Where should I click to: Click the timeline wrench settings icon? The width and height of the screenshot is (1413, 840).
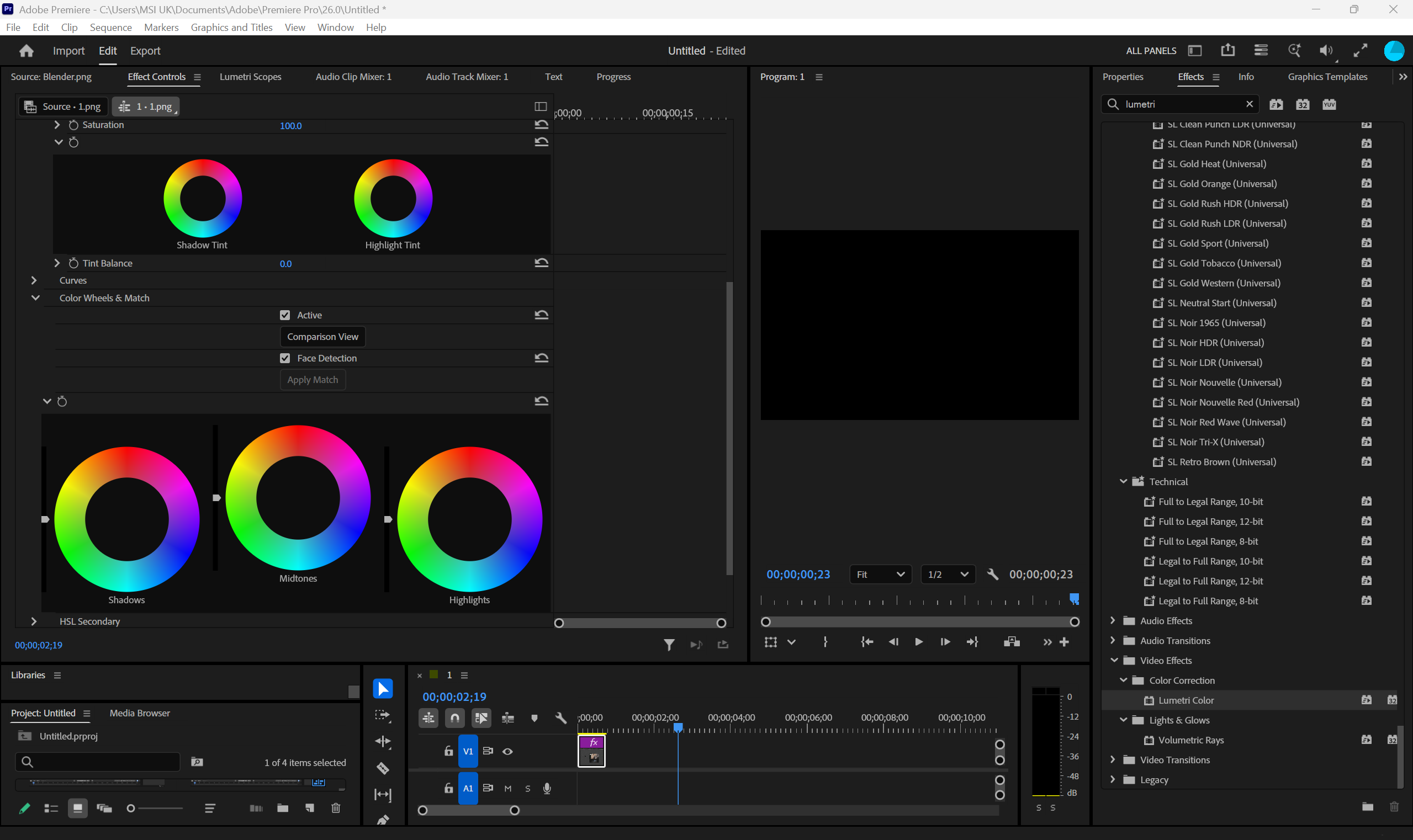pos(560,718)
